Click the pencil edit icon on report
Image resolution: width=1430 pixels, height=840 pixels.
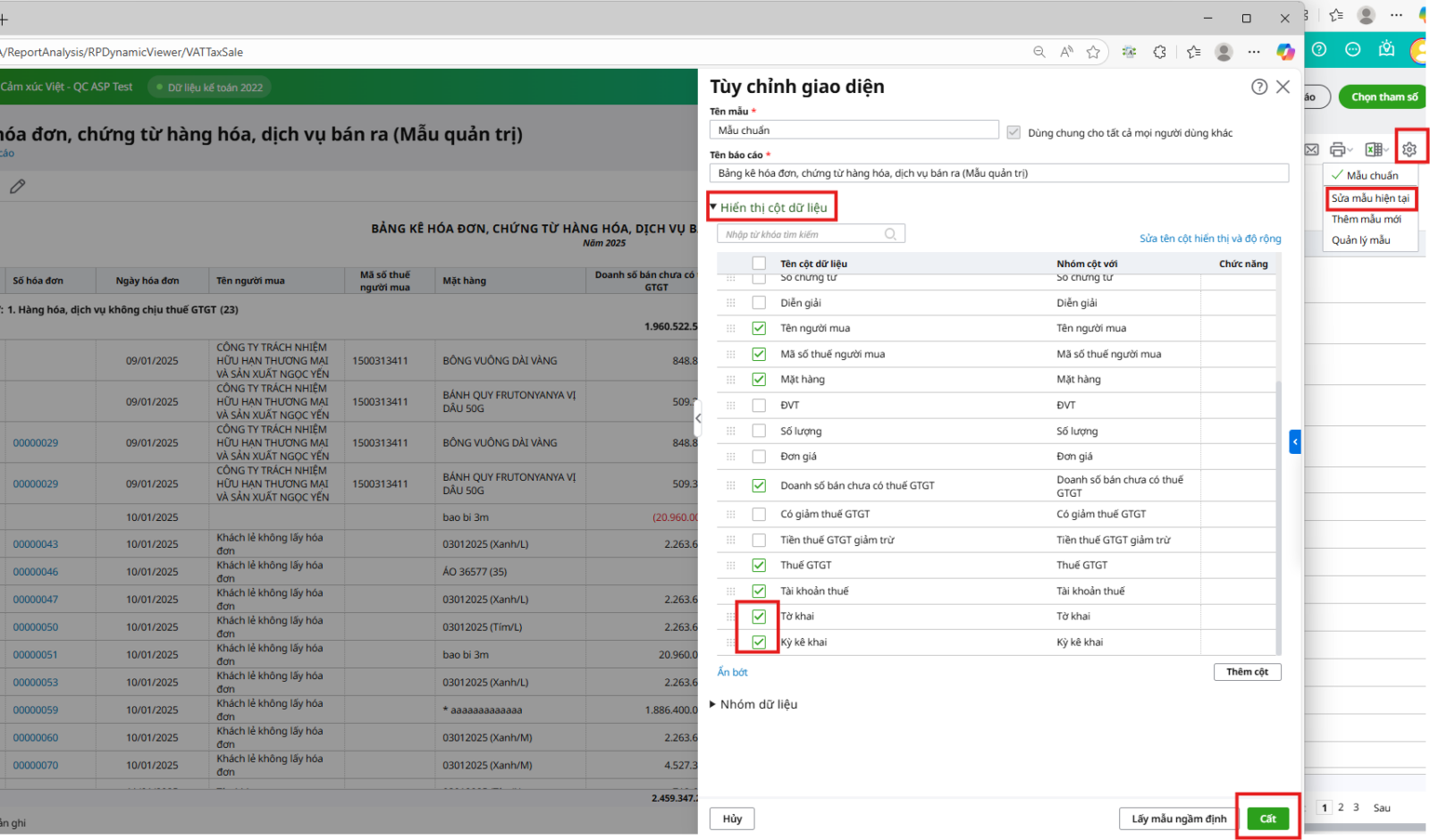[x=18, y=186]
